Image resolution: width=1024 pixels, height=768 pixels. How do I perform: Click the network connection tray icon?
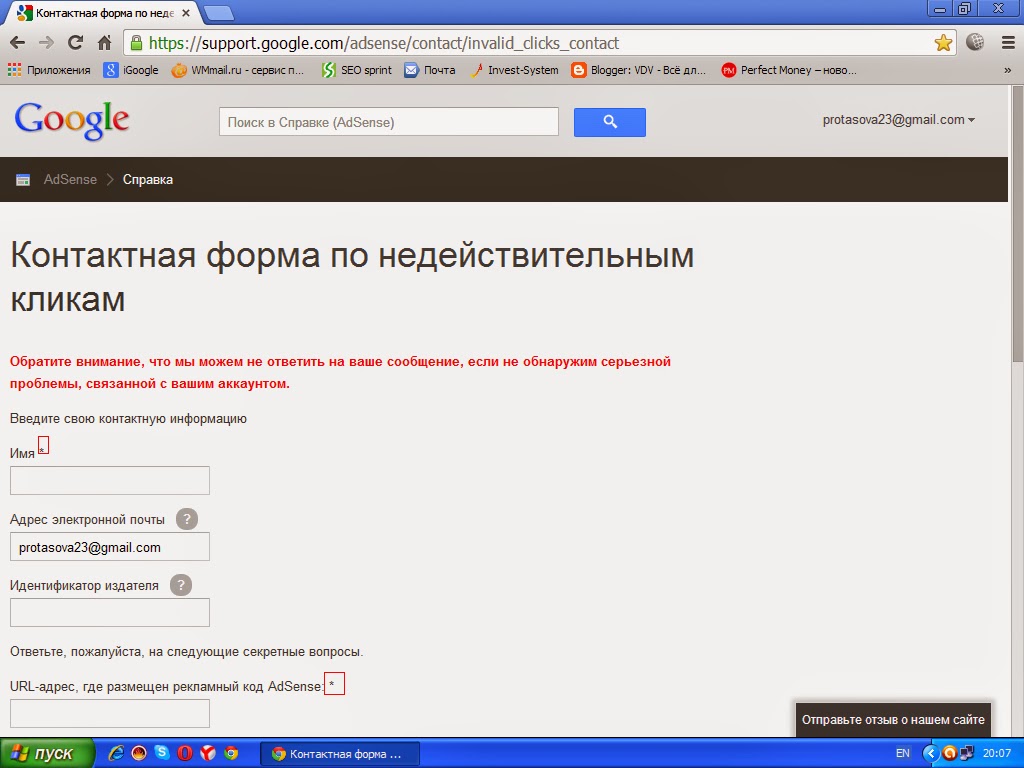pyautogui.click(x=967, y=754)
